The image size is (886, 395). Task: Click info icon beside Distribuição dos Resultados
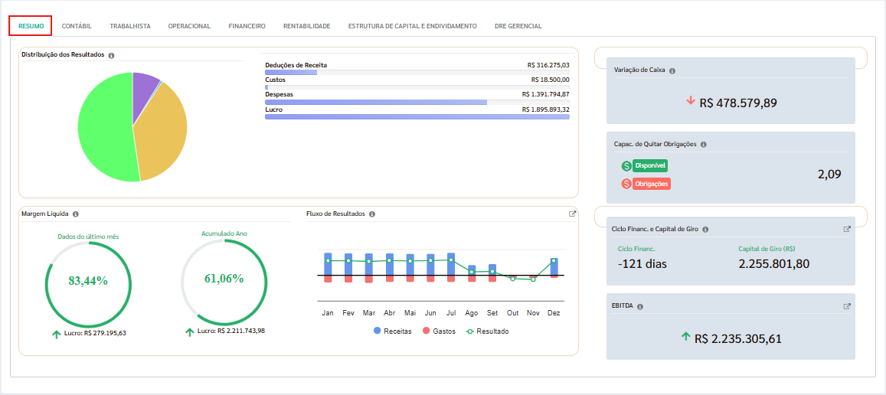111,55
